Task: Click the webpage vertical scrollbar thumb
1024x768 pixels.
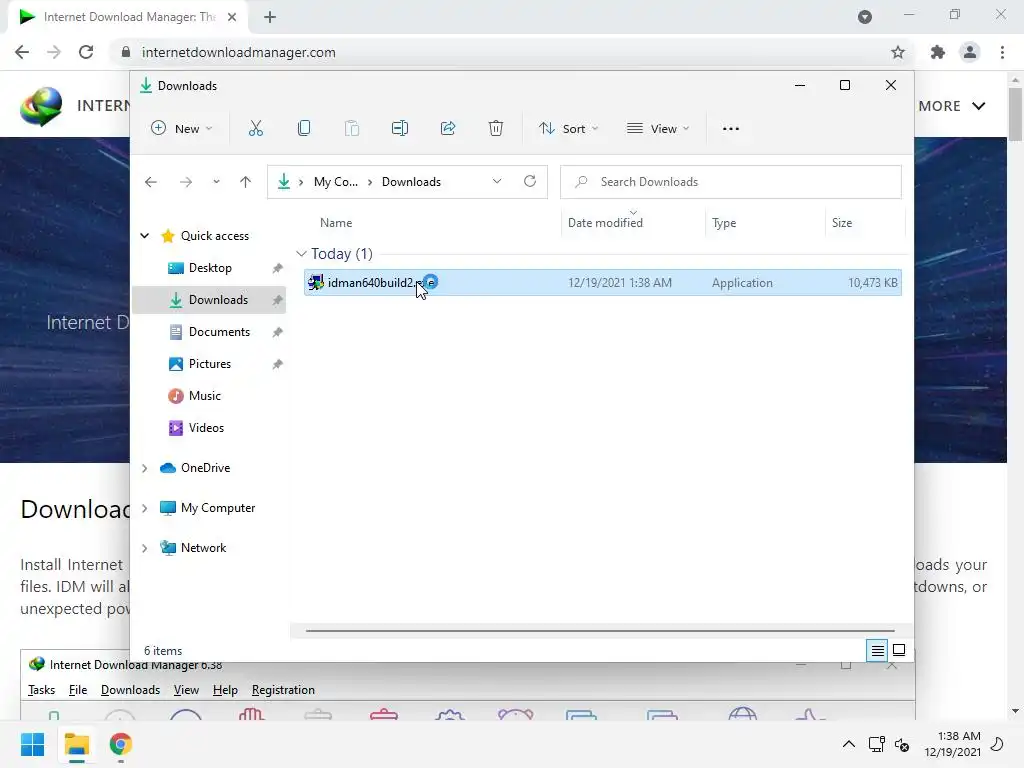Action: click(x=1015, y=114)
